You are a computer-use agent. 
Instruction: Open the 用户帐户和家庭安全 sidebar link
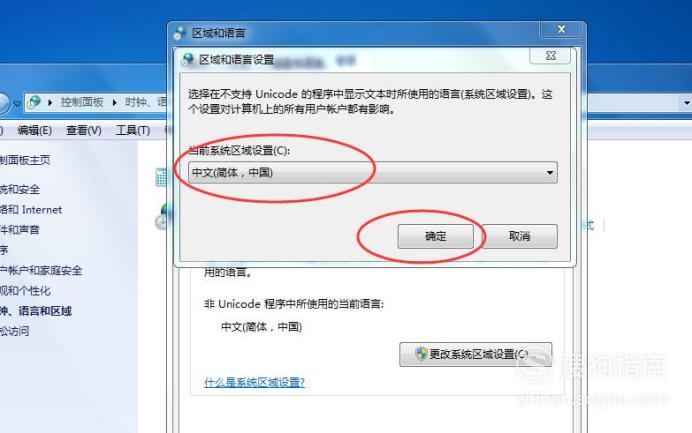[x=41, y=271]
